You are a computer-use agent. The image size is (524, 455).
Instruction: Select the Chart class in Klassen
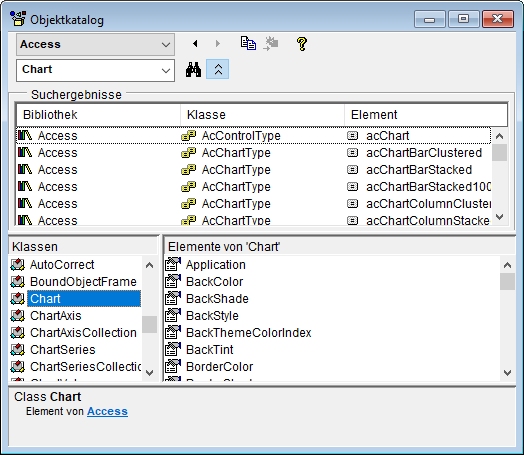tap(84, 299)
